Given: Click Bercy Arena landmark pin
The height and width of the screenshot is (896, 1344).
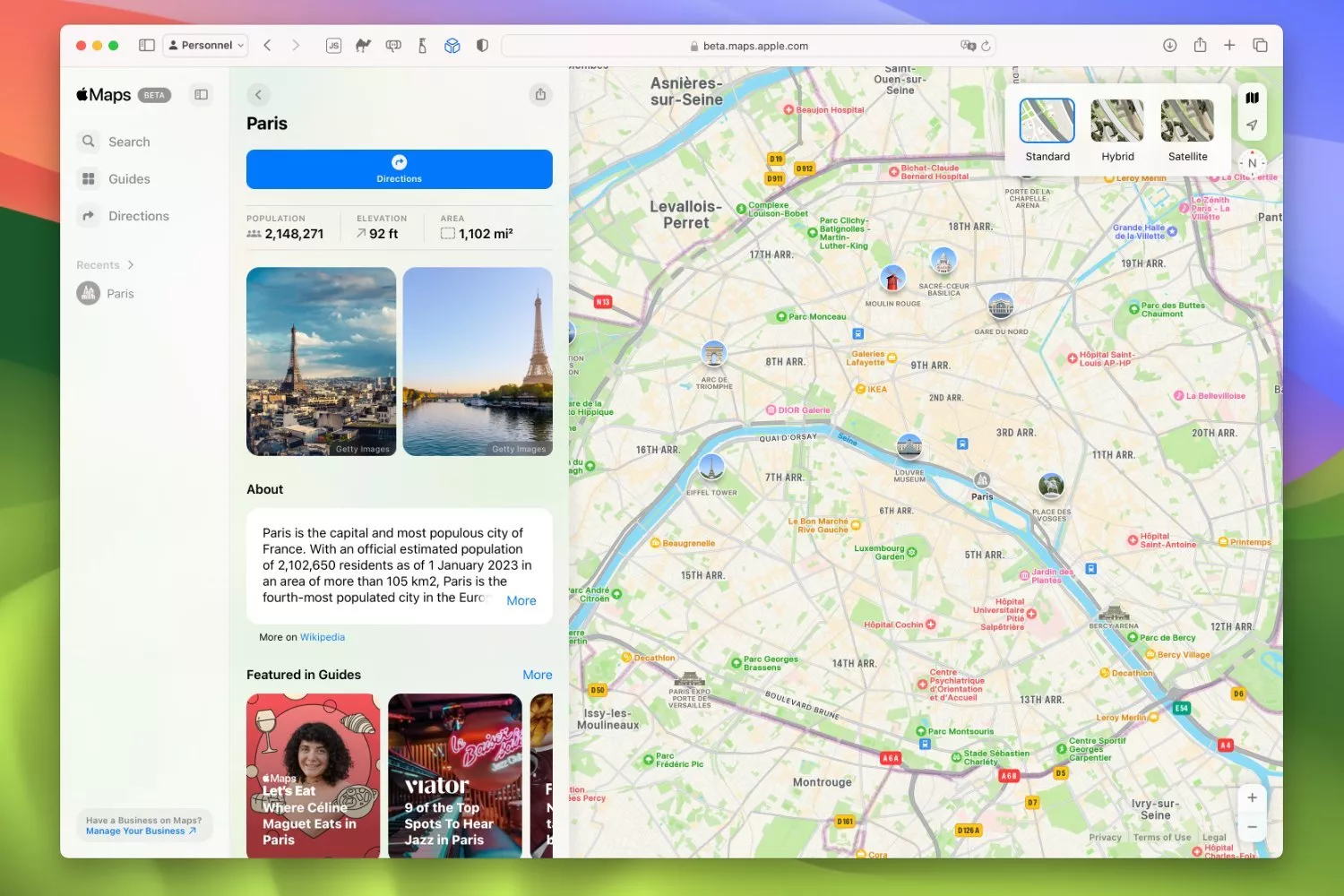Looking at the screenshot, I should coord(1114,615).
